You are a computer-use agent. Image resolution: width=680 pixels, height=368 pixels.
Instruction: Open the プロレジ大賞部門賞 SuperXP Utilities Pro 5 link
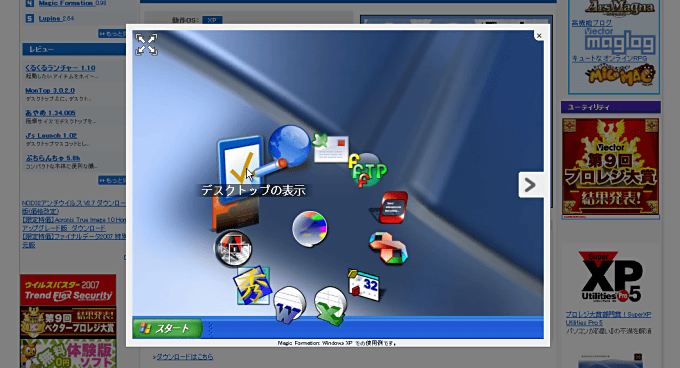click(608, 319)
